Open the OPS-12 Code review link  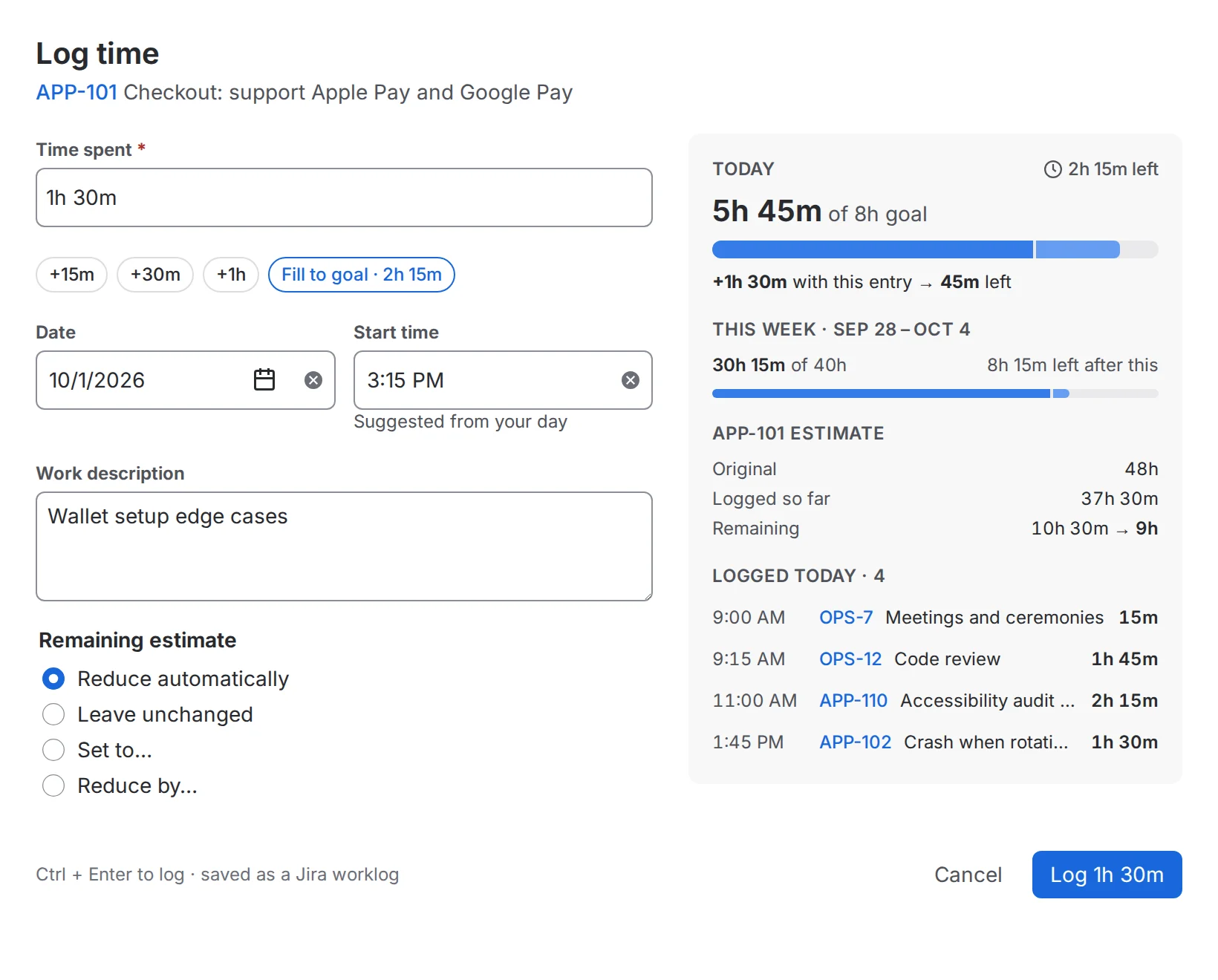coord(850,659)
